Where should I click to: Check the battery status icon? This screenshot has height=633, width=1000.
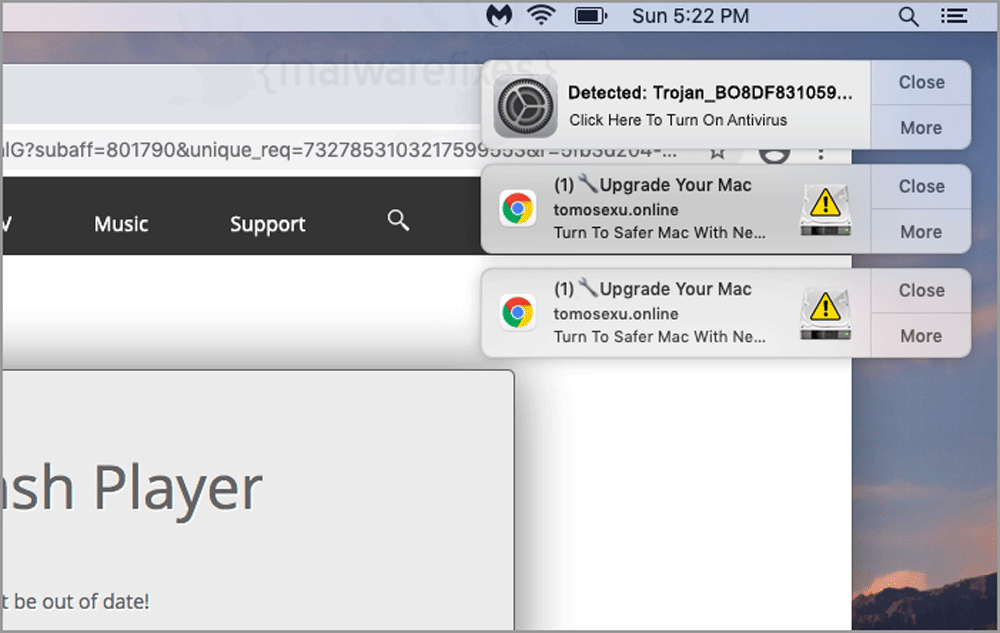[x=590, y=15]
